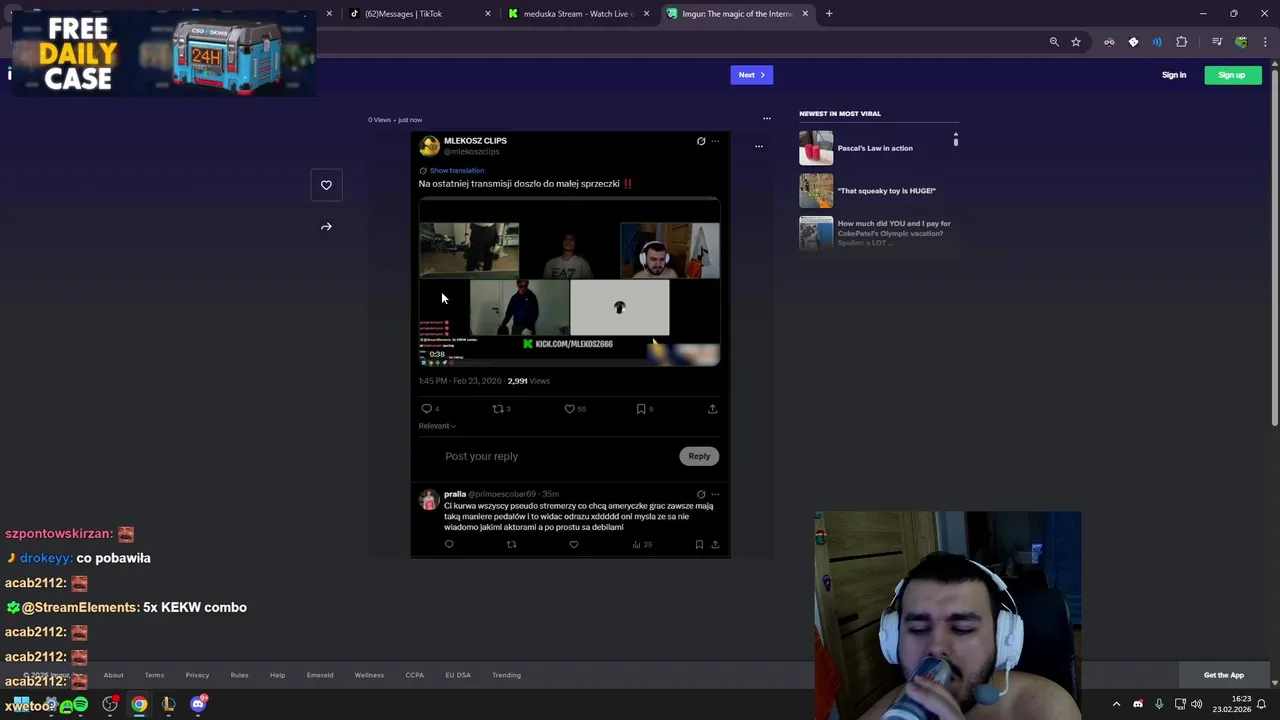Click the Chrome zoom magnifier icon
Image resolution: width=1280 pixels, height=720 pixels.
pos(1054,42)
